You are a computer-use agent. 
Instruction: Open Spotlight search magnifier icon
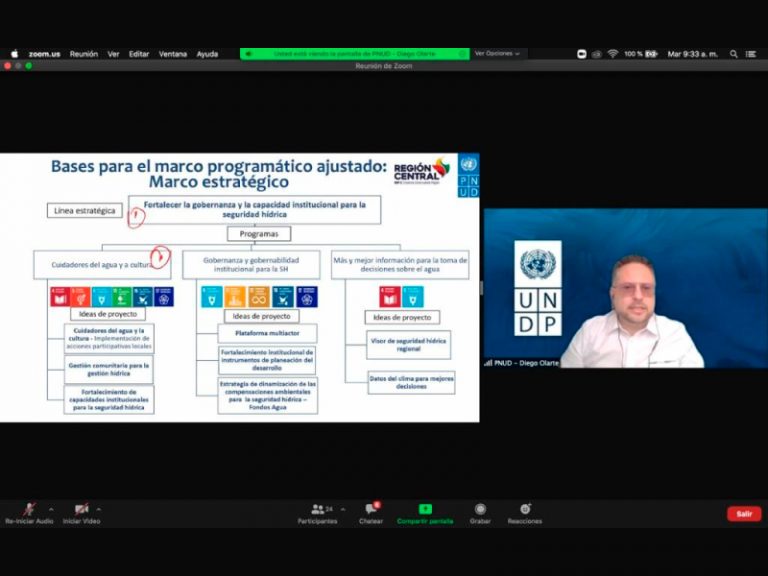point(733,54)
